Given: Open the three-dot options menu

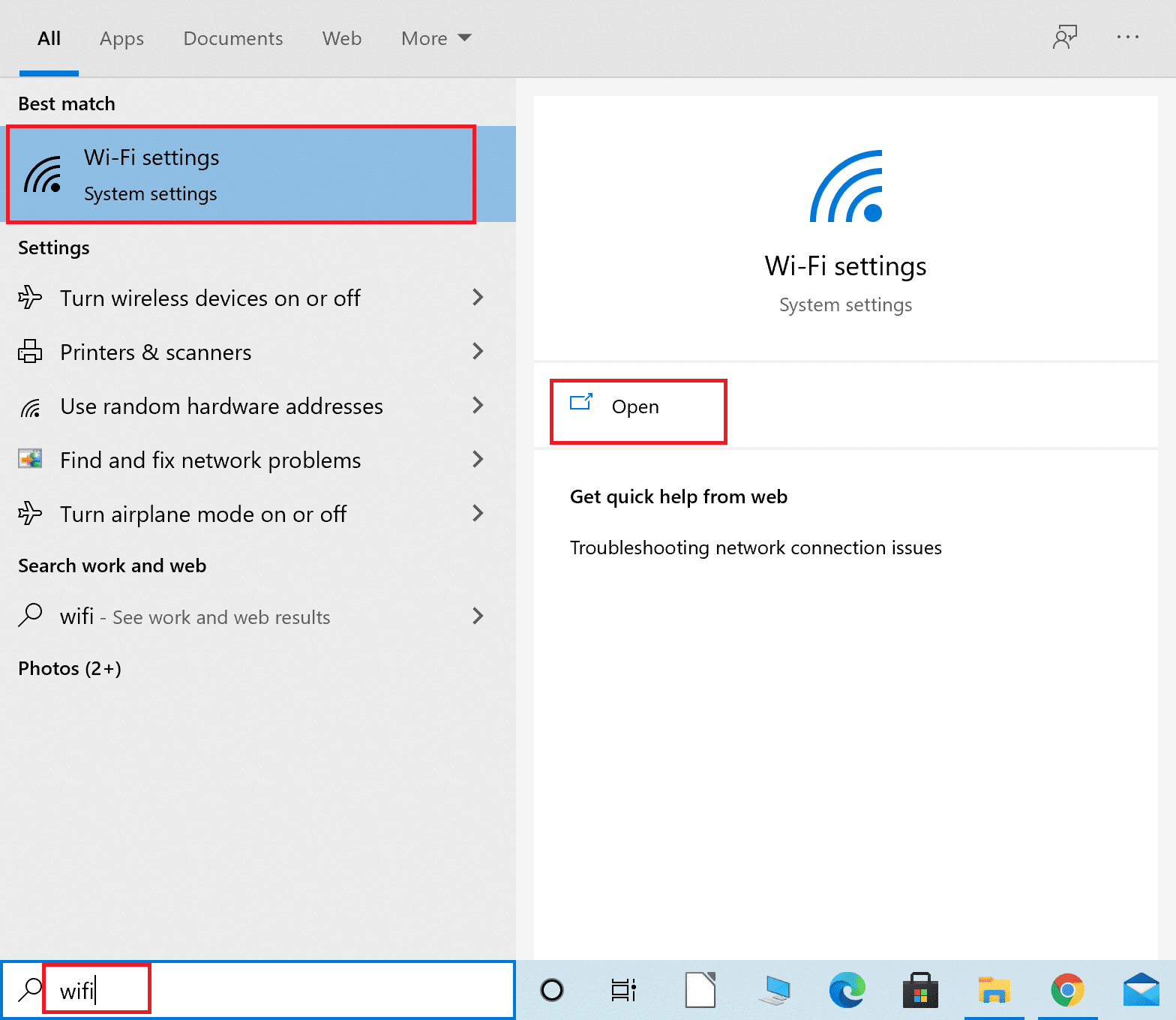Looking at the screenshot, I should coord(1127,37).
